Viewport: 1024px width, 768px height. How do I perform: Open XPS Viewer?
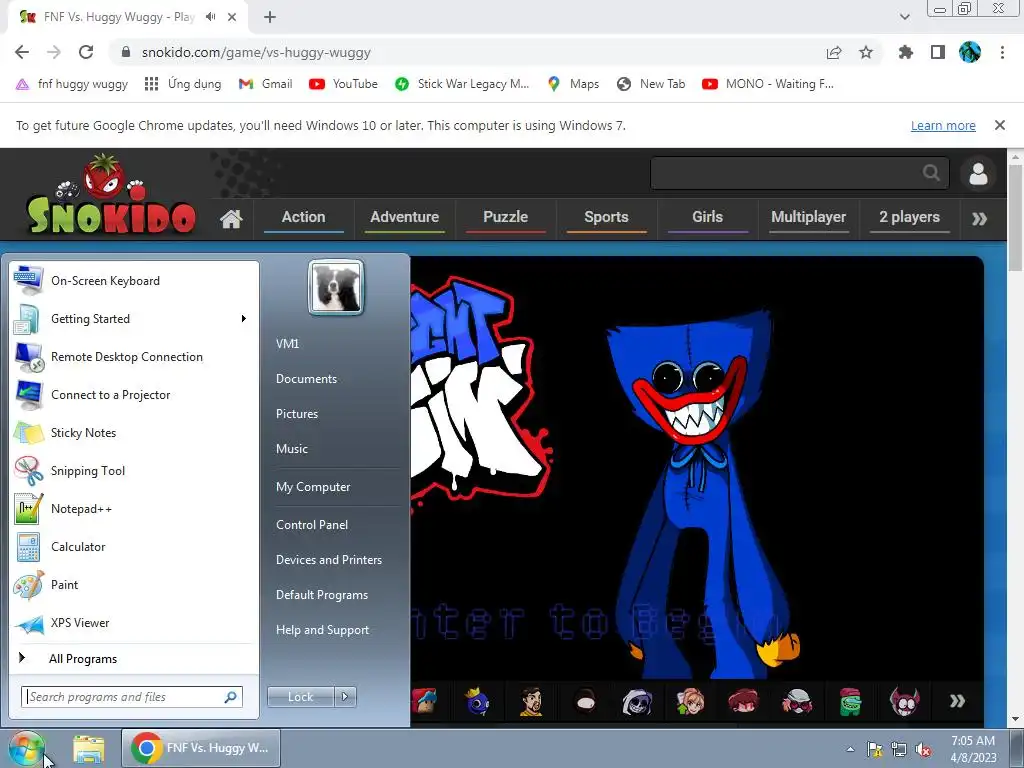point(134,622)
